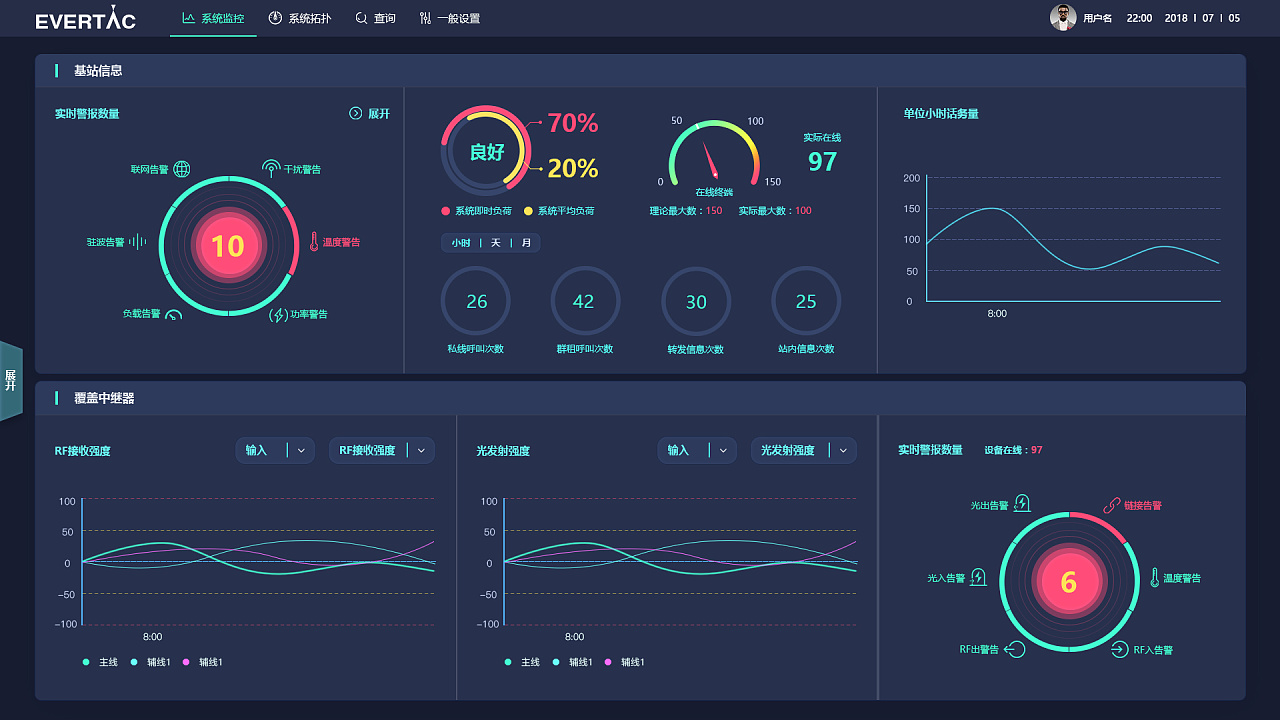1280x720 pixels.
Task: Click the magnifier icon beside 查询
Action: click(362, 18)
